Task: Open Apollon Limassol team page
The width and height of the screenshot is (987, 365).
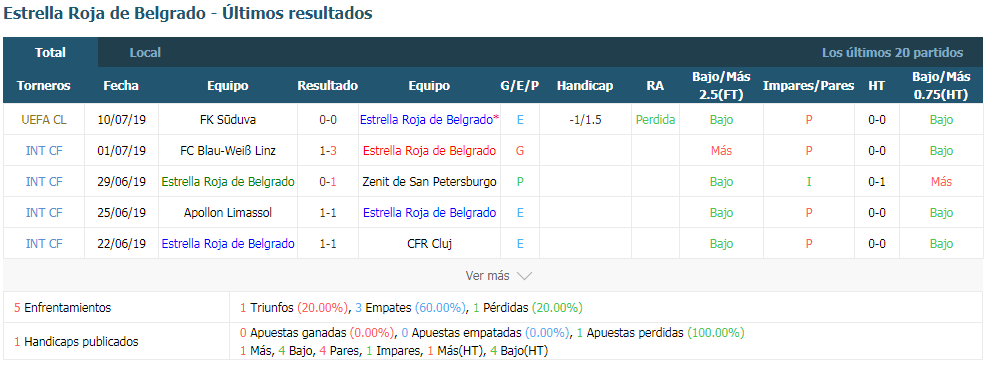Action: coord(228,213)
